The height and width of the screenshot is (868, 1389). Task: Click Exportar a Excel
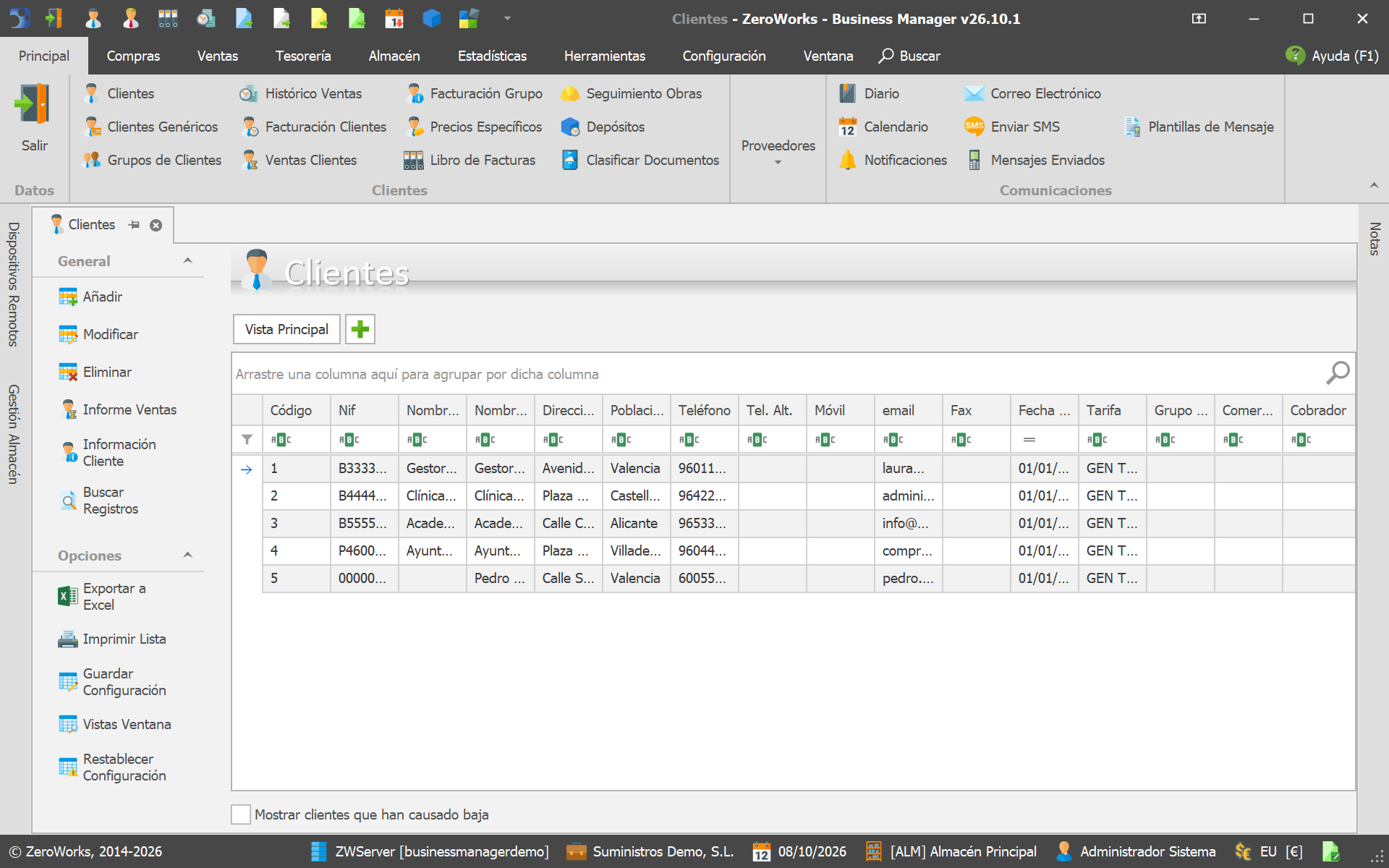pos(103,597)
